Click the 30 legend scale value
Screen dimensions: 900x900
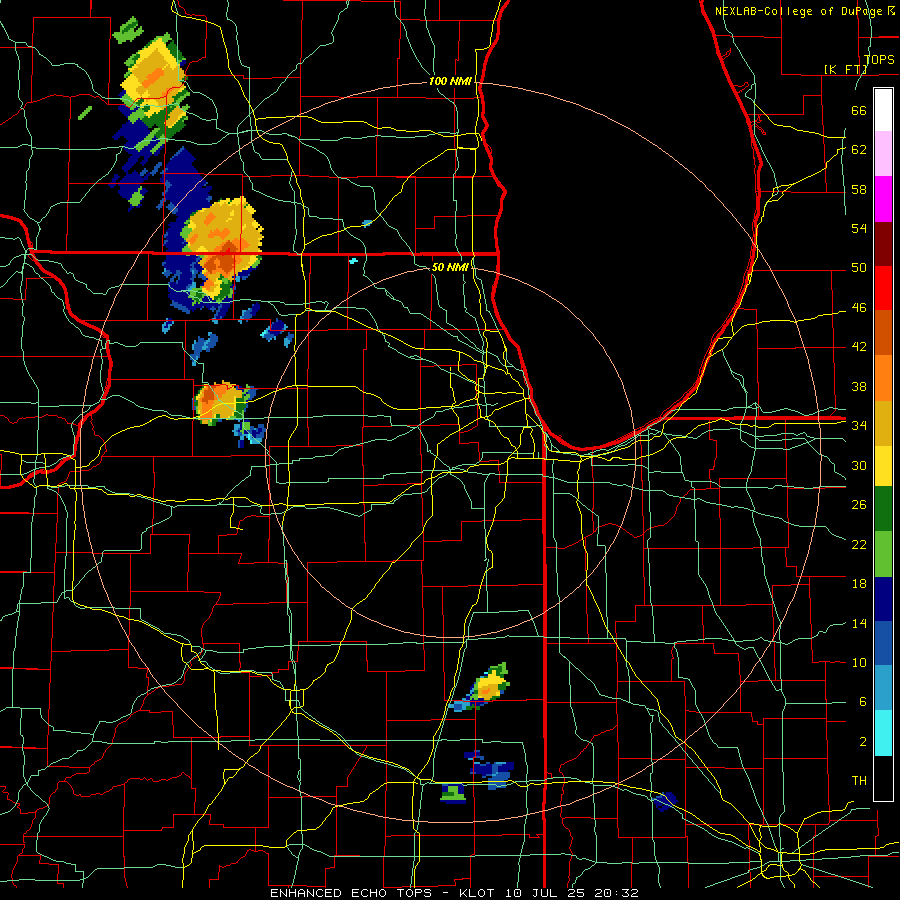(859, 465)
